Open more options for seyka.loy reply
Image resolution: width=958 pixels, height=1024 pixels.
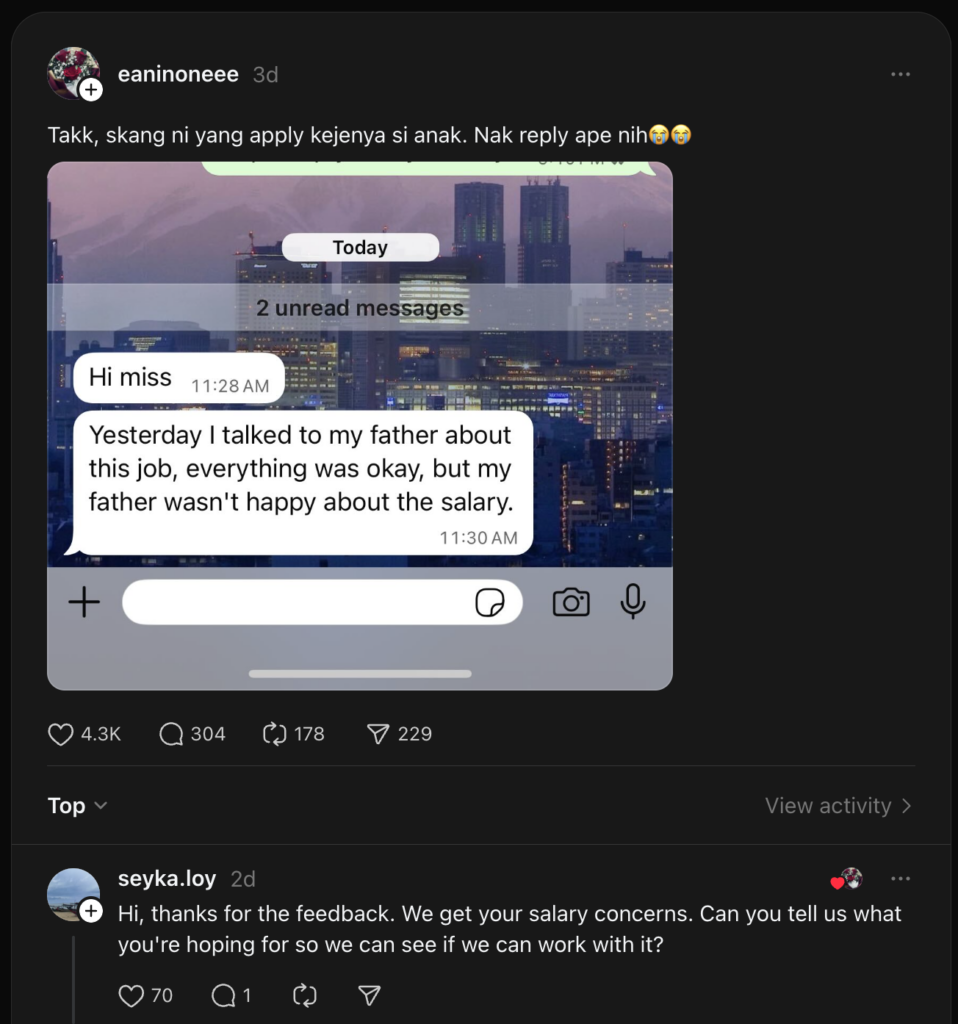click(900, 879)
